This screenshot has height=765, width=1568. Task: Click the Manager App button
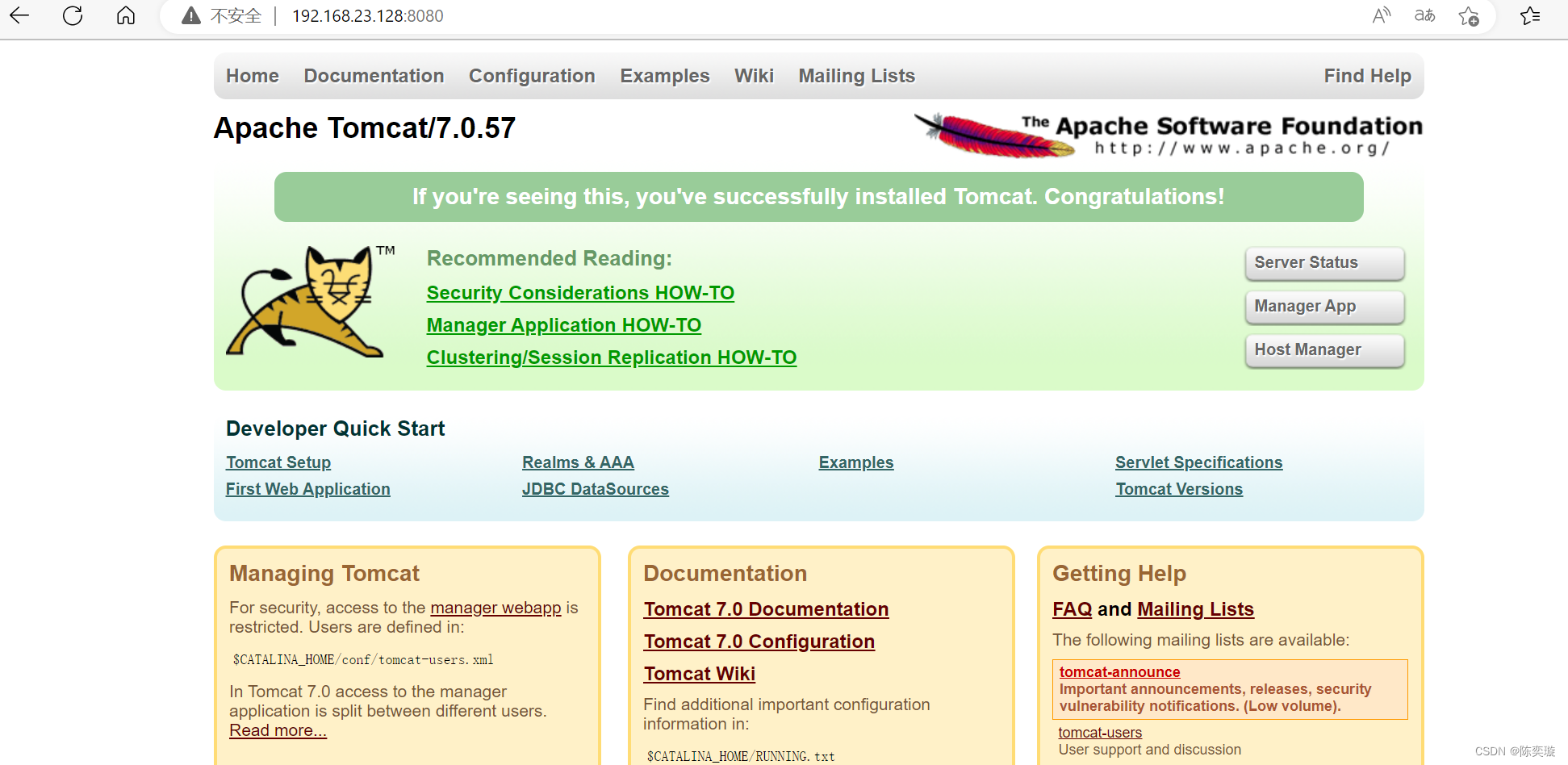point(1324,307)
